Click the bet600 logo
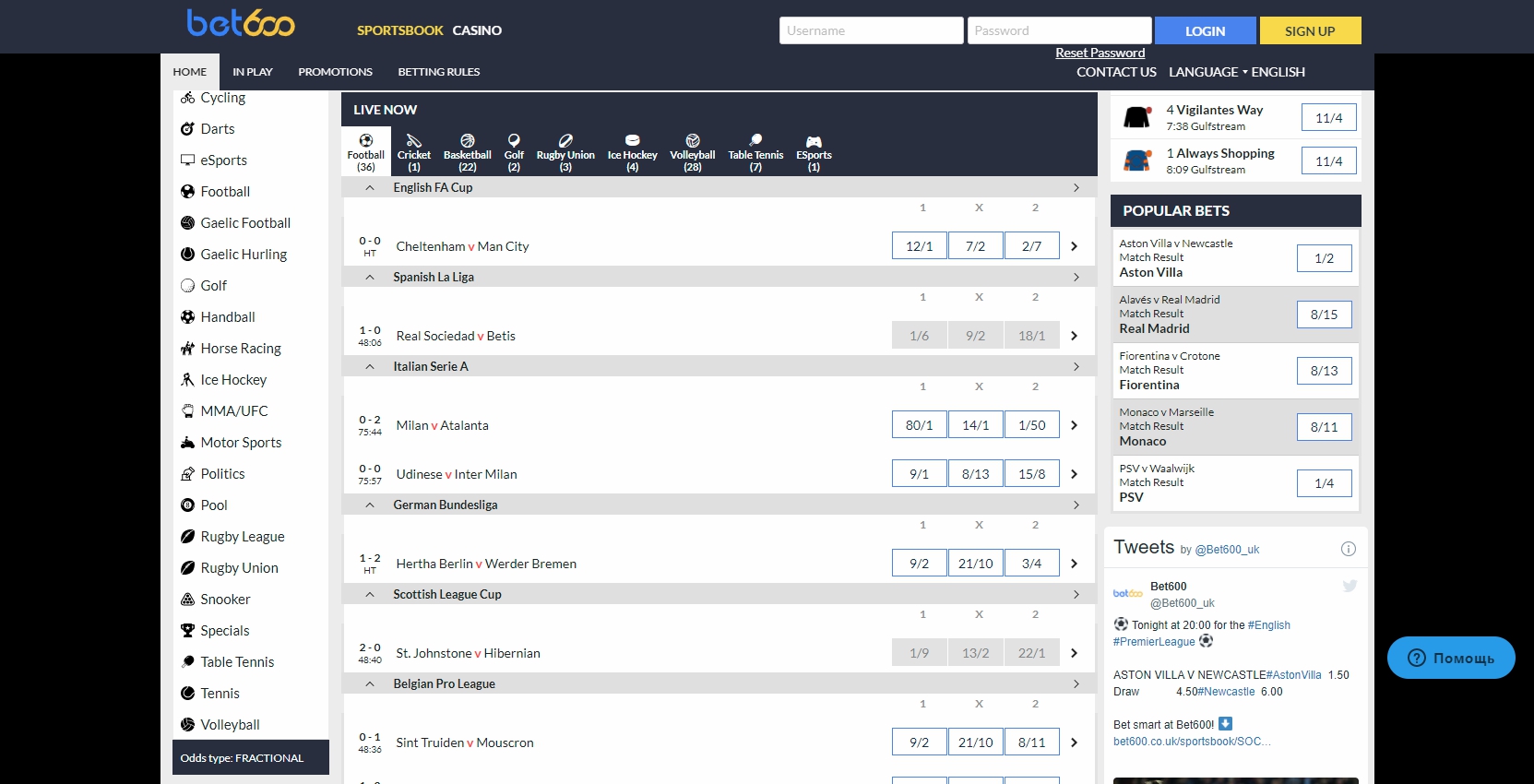 (x=241, y=23)
